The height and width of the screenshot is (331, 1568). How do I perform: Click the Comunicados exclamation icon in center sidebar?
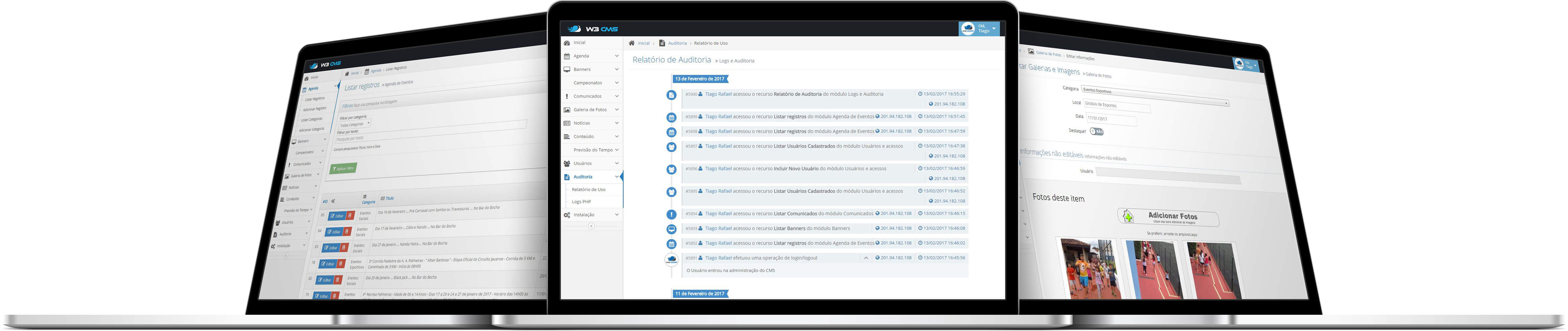click(x=567, y=96)
